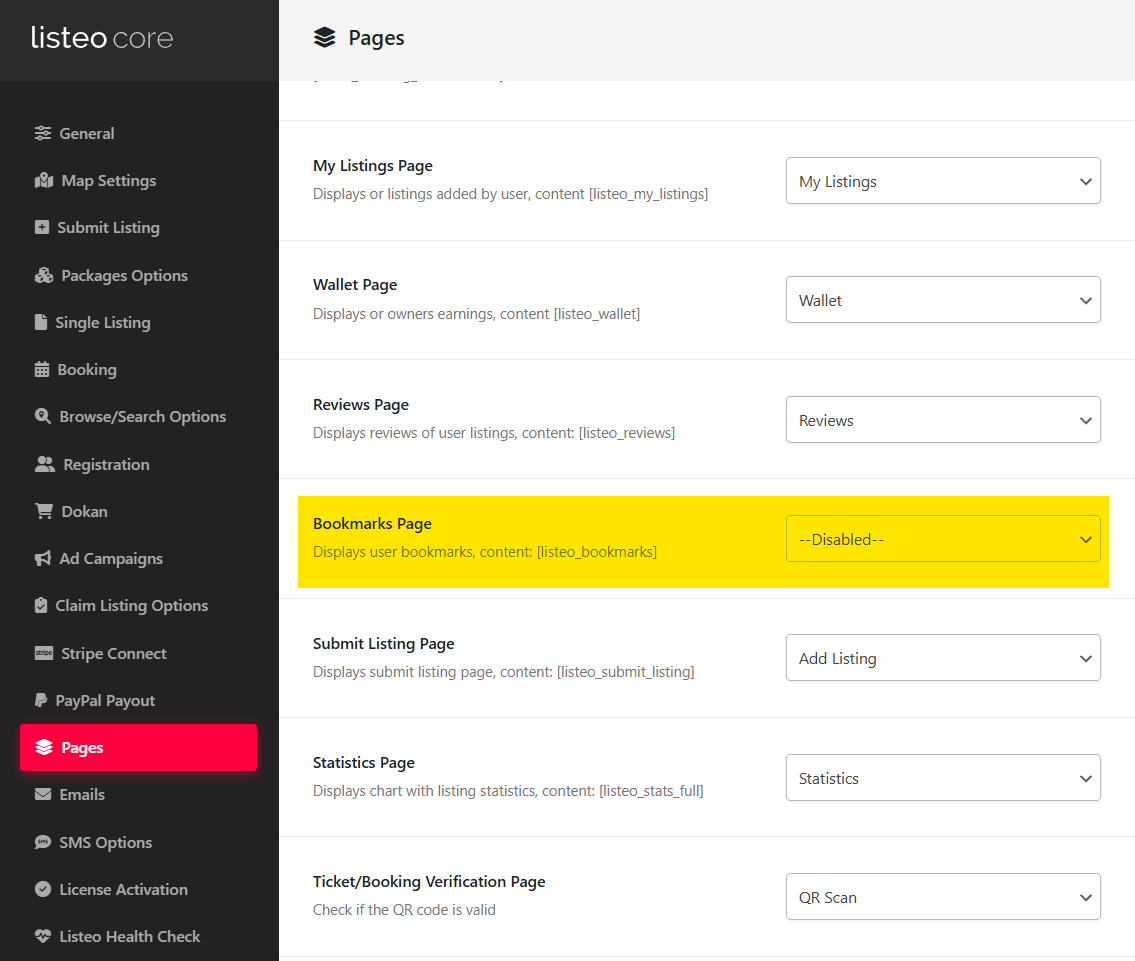Click the Registration users icon
The image size is (1135, 961).
(44, 465)
